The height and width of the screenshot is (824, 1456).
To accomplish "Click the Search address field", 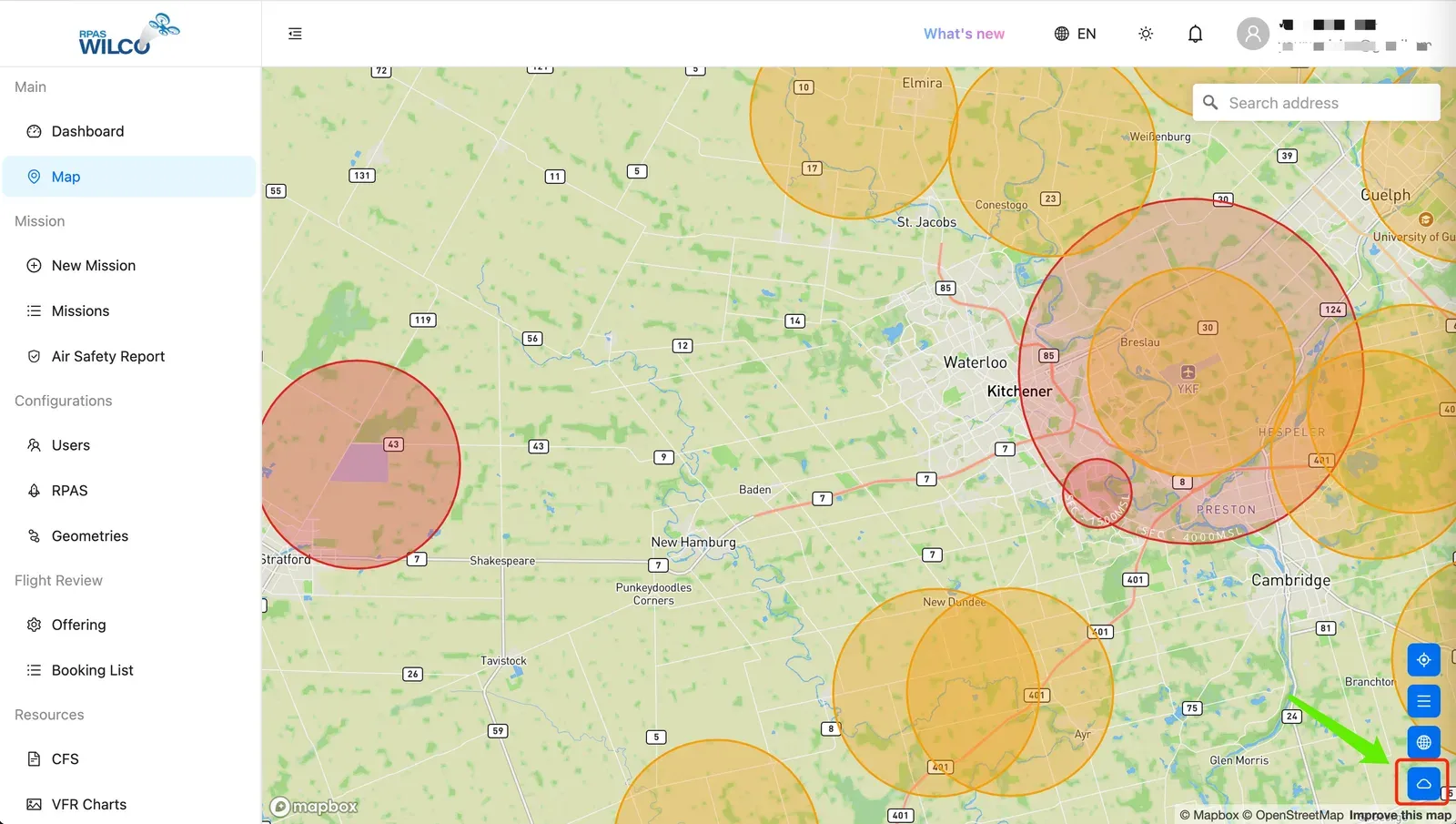I will pos(1316,103).
